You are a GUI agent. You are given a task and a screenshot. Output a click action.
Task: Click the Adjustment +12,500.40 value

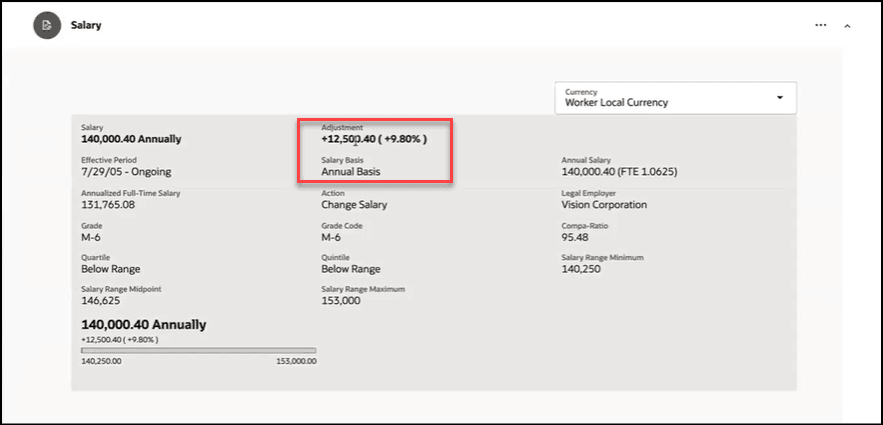tap(374, 139)
